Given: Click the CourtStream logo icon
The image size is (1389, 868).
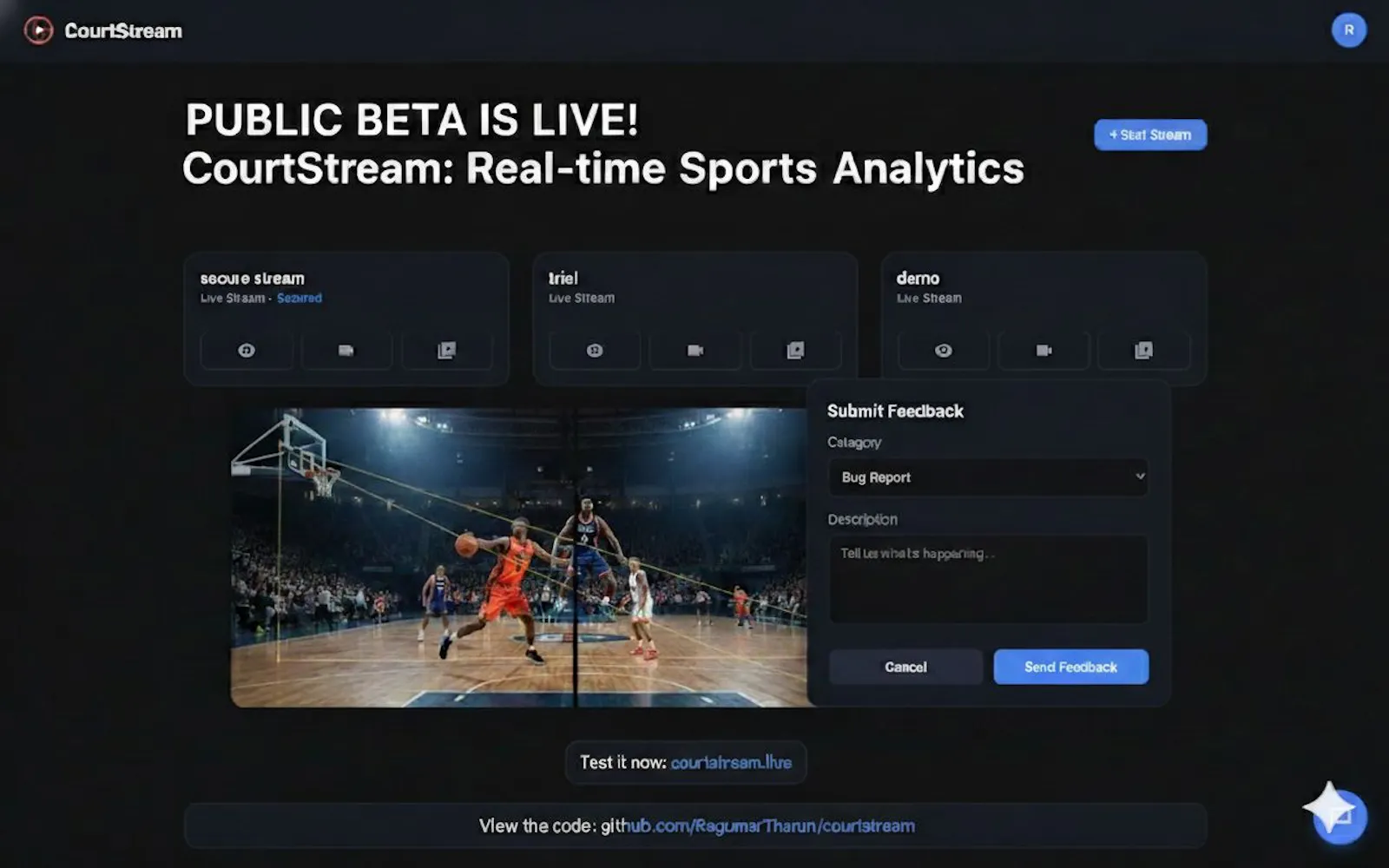Looking at the screenshot, I should point(38,30).
